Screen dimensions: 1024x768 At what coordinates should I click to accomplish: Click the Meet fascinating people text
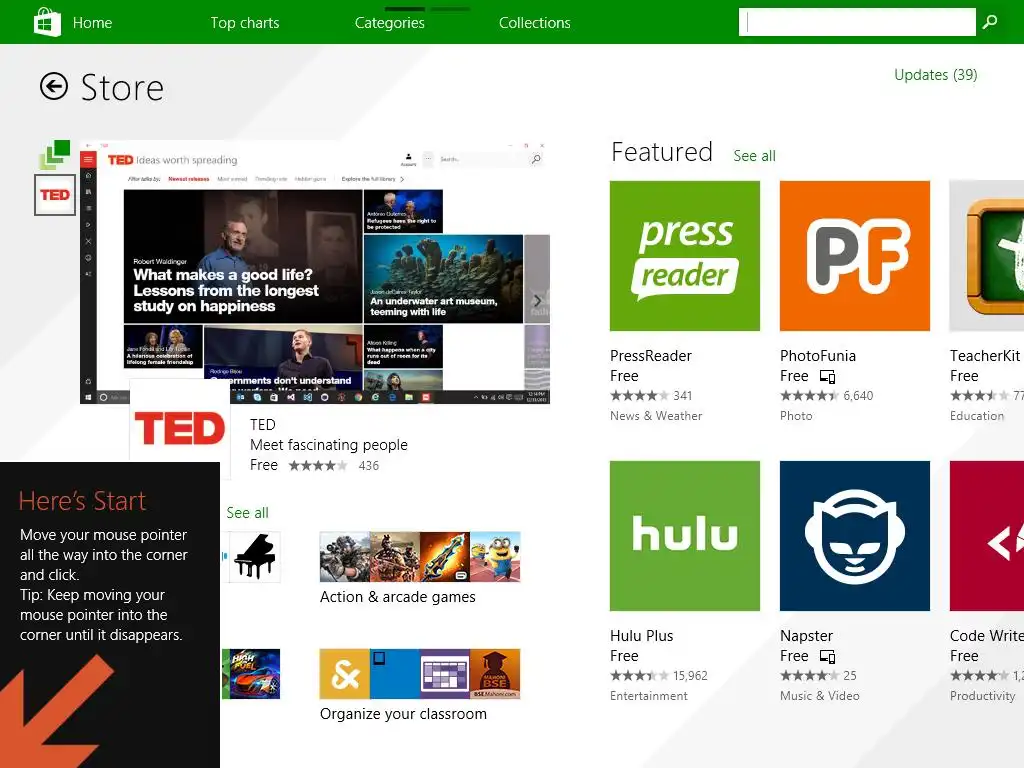point(328,445)
